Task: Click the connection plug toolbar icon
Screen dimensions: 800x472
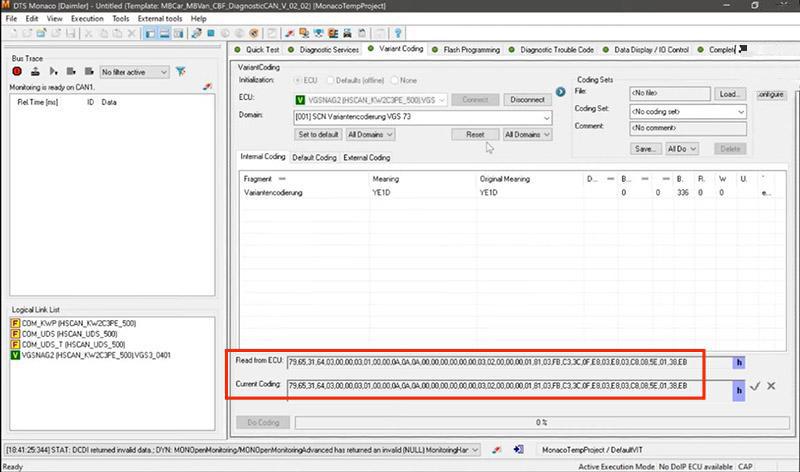Action: 196,33
